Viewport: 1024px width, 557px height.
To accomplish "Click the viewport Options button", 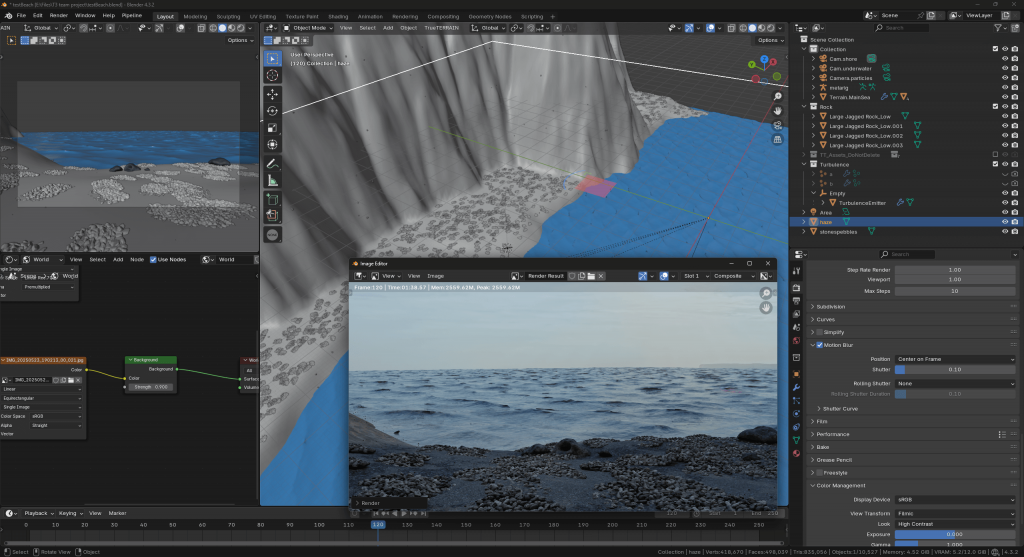I will (x=769, y=40).
